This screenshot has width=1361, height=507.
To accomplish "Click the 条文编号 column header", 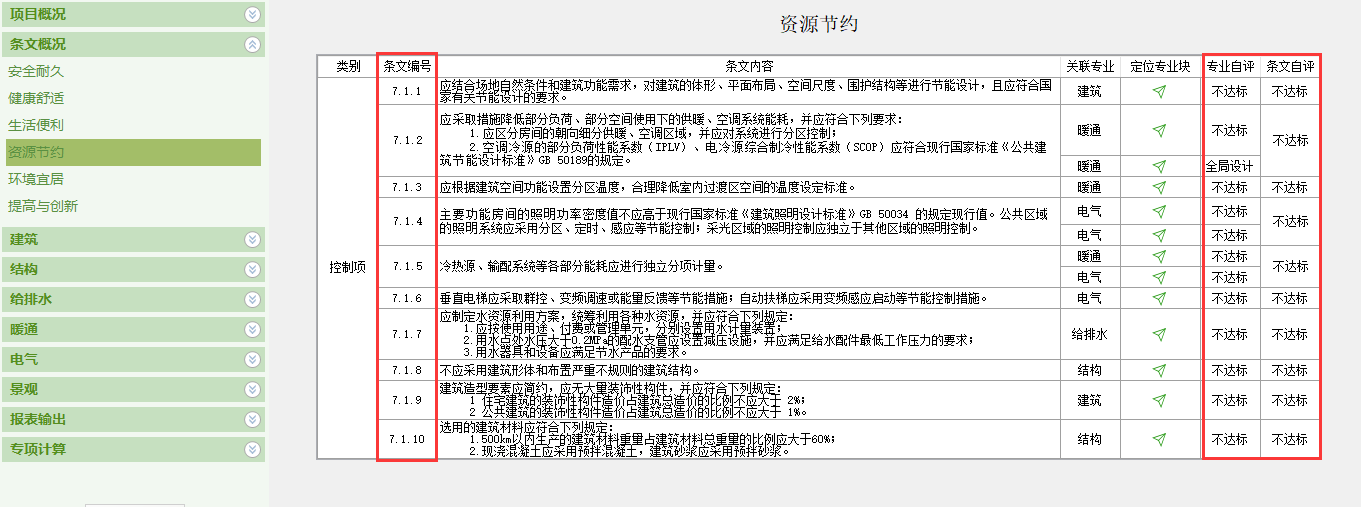I will (x=407, y=66).
